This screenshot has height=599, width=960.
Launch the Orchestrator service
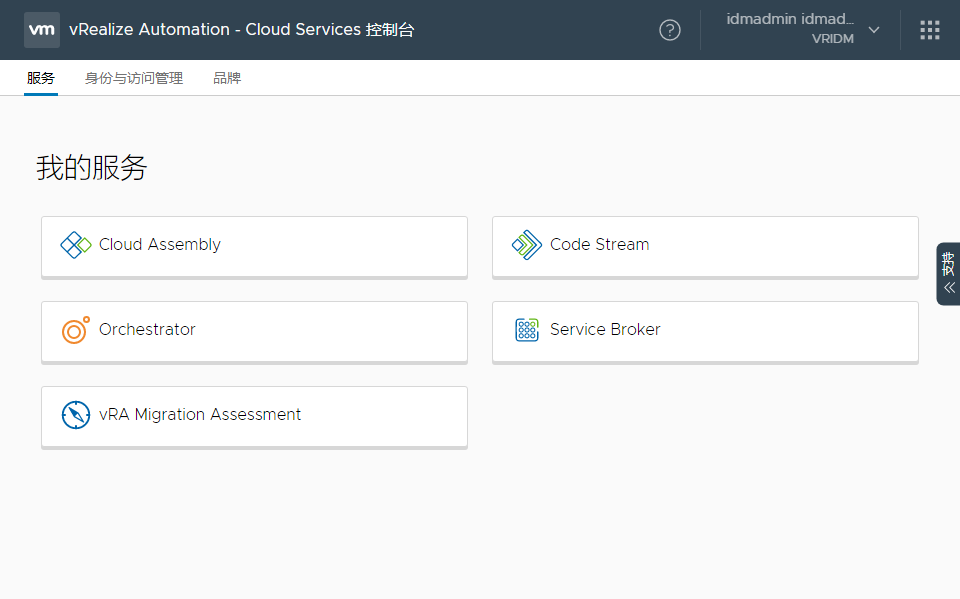pos(254,332)
